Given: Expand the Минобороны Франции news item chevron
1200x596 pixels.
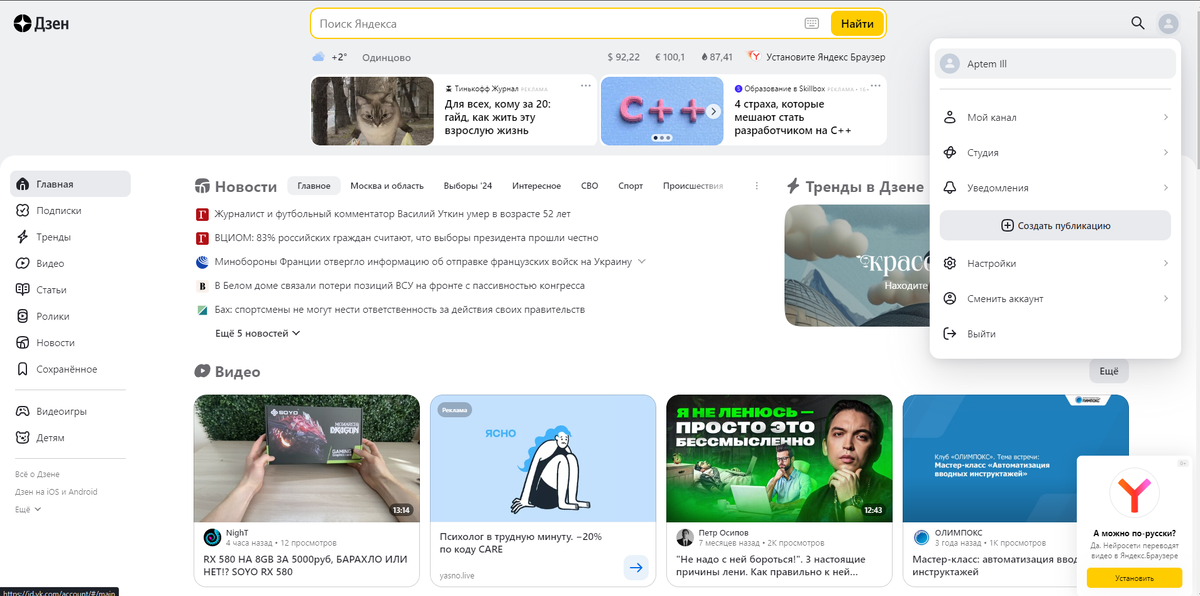Looking at the screenshot, I should click(642, 261).
